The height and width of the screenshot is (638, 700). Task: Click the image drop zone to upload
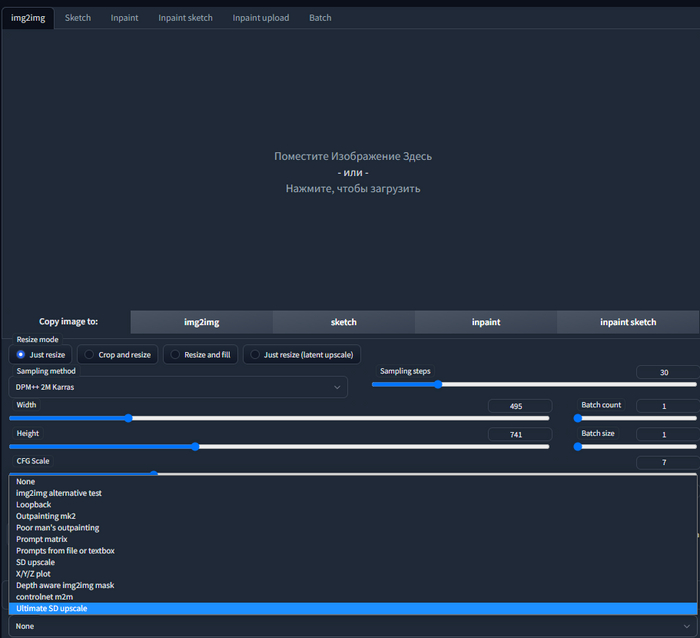pos(352,172)
